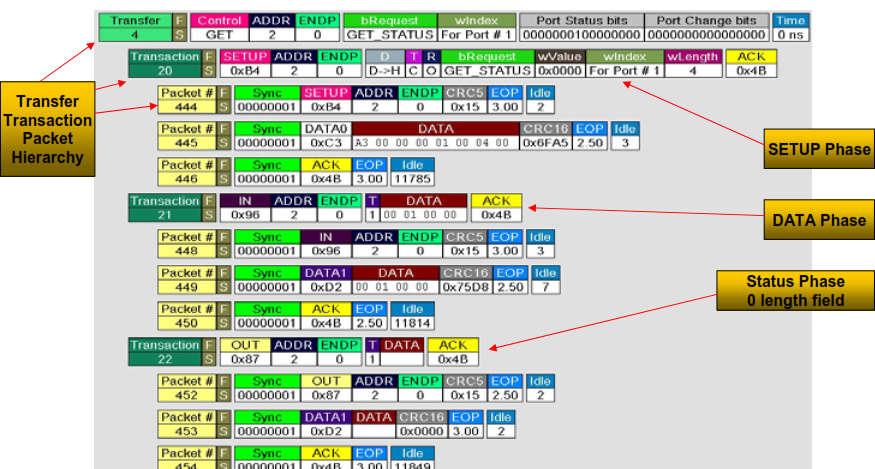Click Idle 3 cell in Packet 445

[x=624, y=136]
